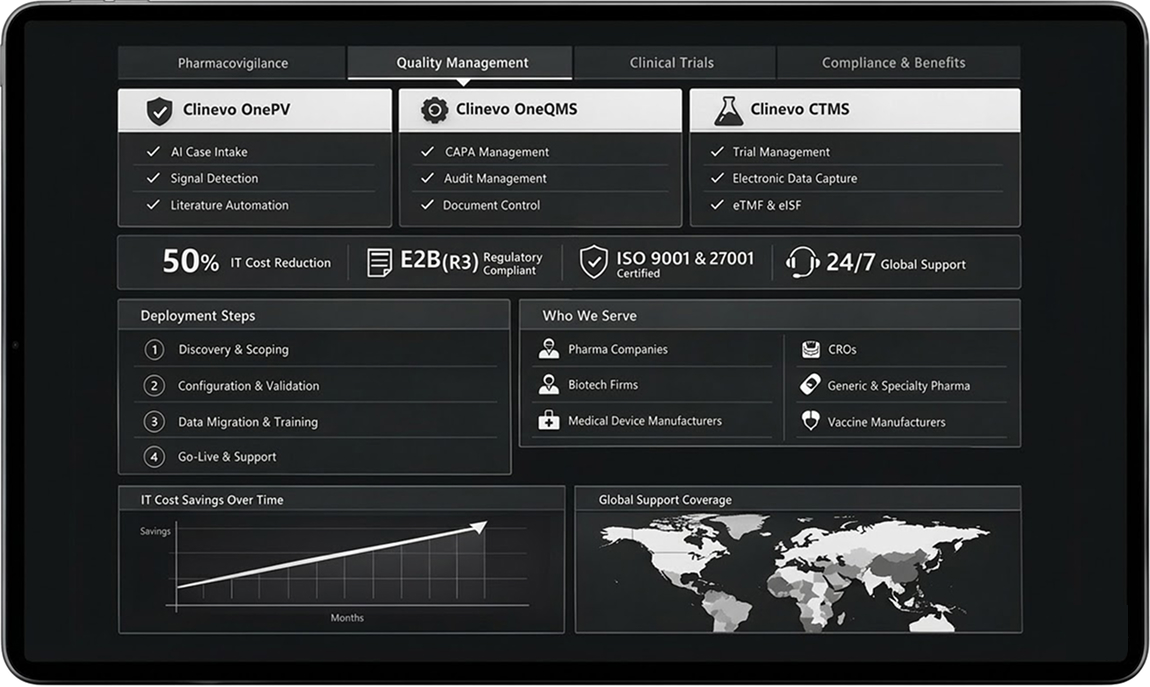This screenshot has width=1150, height=687.
Task: Click the 24/7 Global Support text
Action: (896, 262)
